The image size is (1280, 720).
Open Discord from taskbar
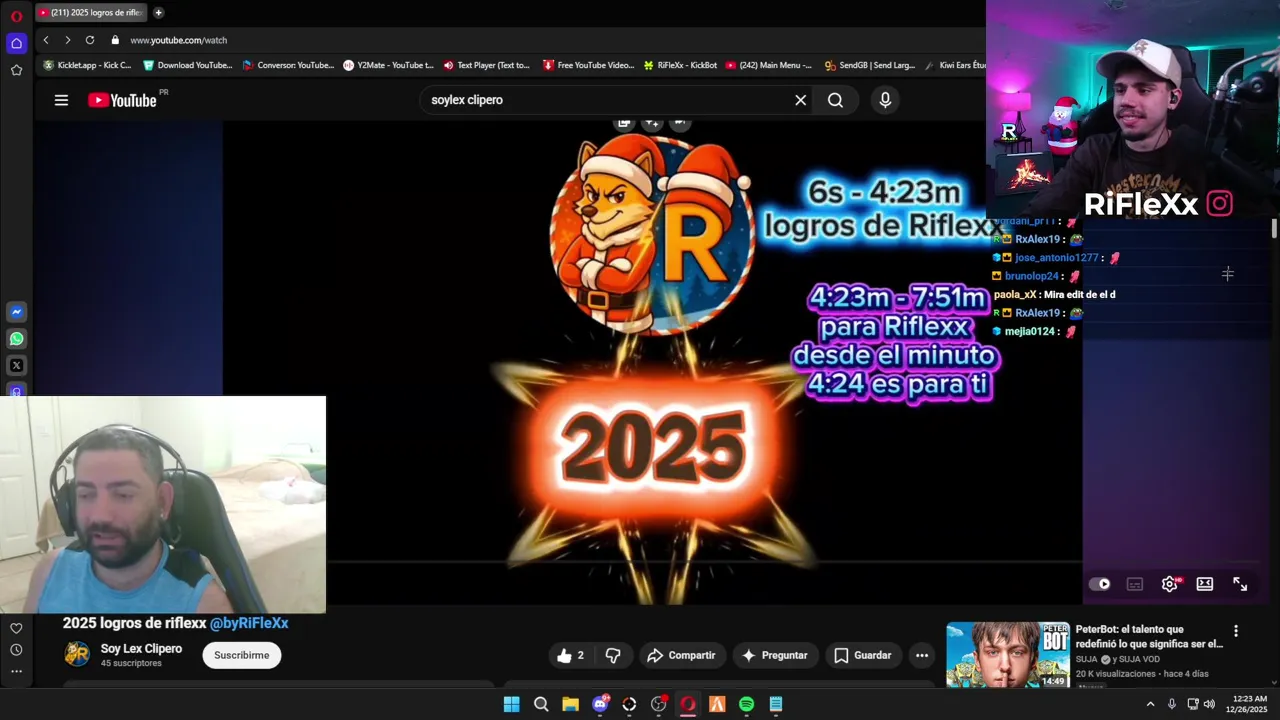coord(600,704)
